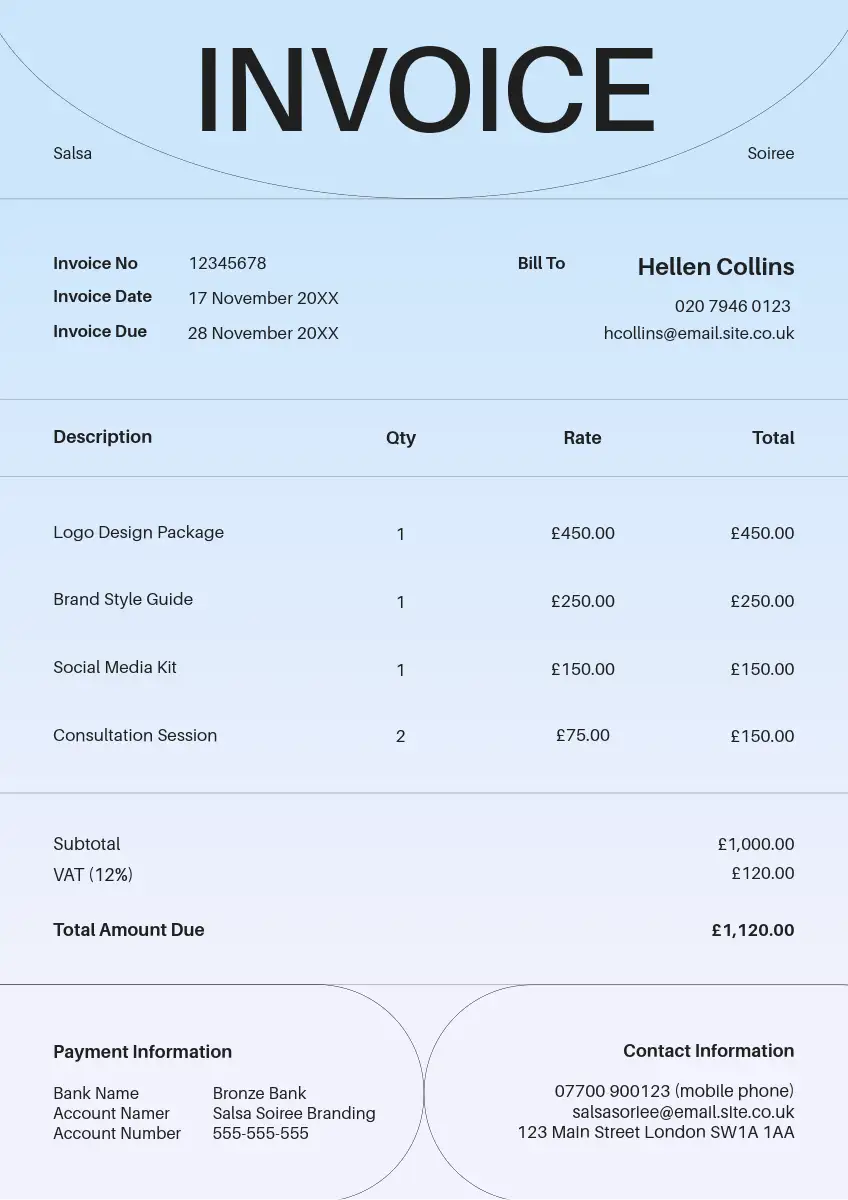Image resolution: width=848 pixels, height=1200 pixels.
Task: Click the Brand Style Guide item
Action: pyautogui.click(x=123, y=599)
